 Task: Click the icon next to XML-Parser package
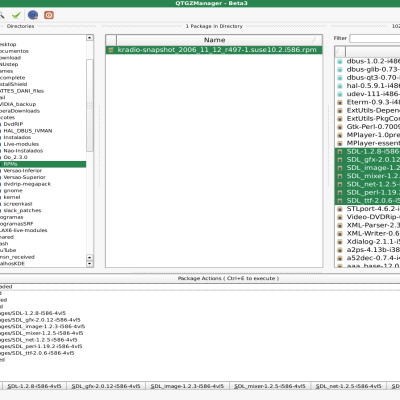click(x=340, y=225)
